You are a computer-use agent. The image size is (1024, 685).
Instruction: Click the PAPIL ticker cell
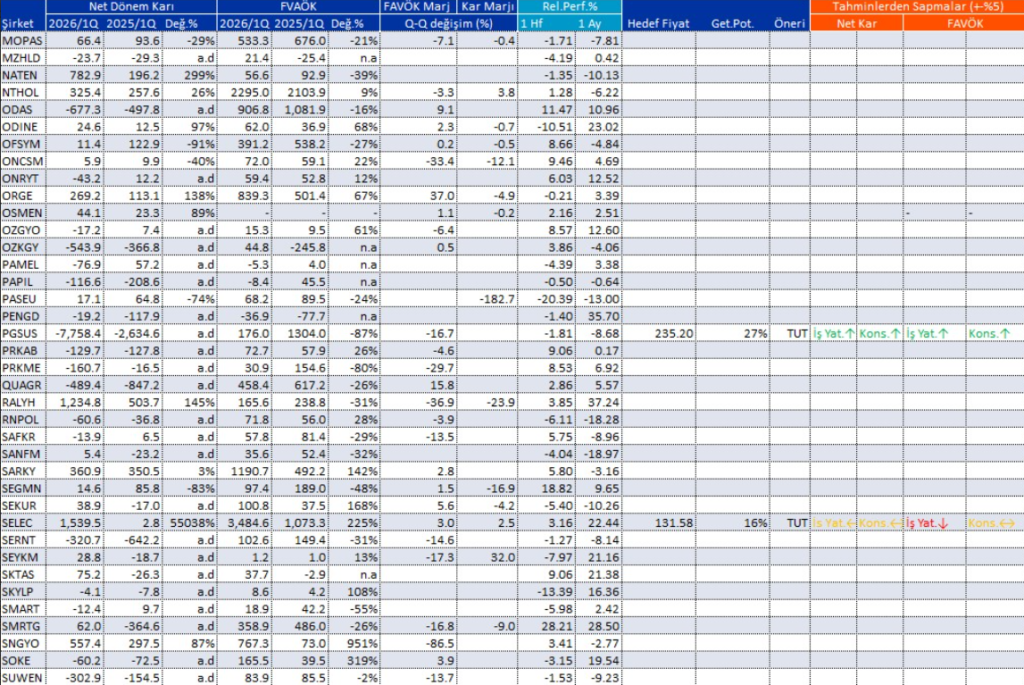(22, 282)
